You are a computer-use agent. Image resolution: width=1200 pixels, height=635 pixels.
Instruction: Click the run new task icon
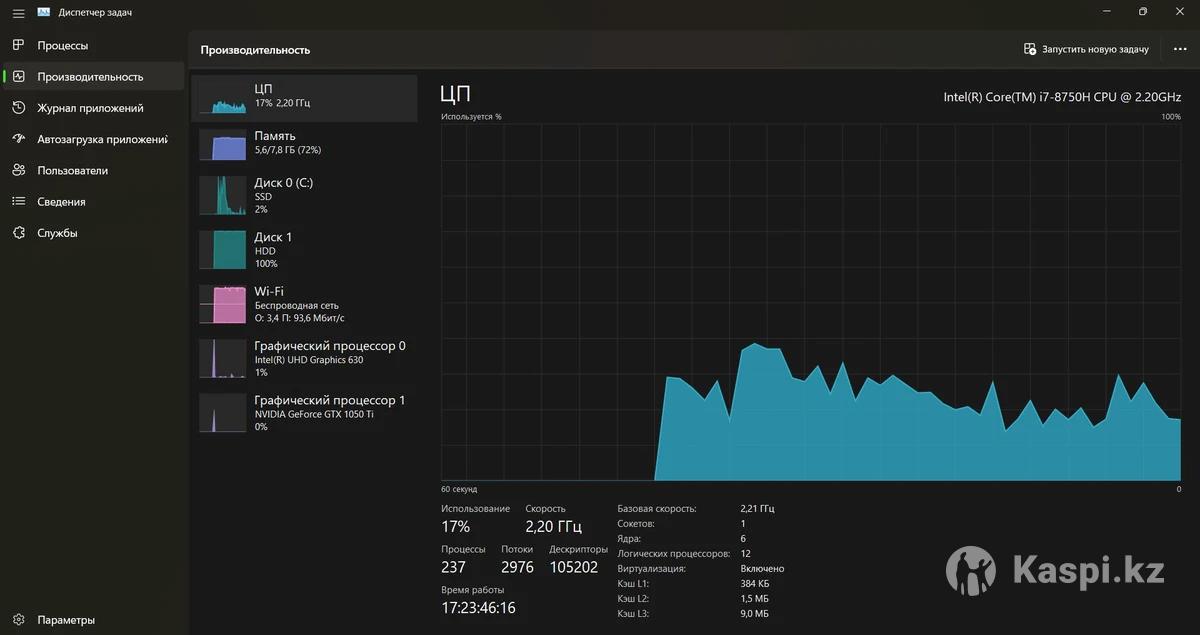1030,49
